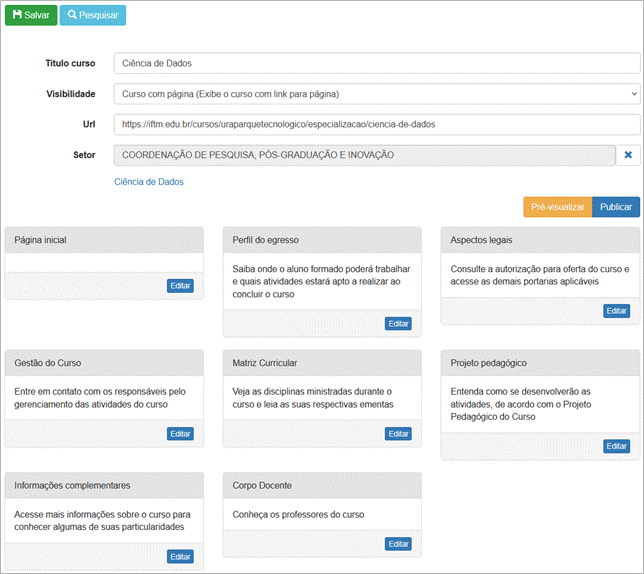Edit the Página inicial section

[x=180, y=286]
